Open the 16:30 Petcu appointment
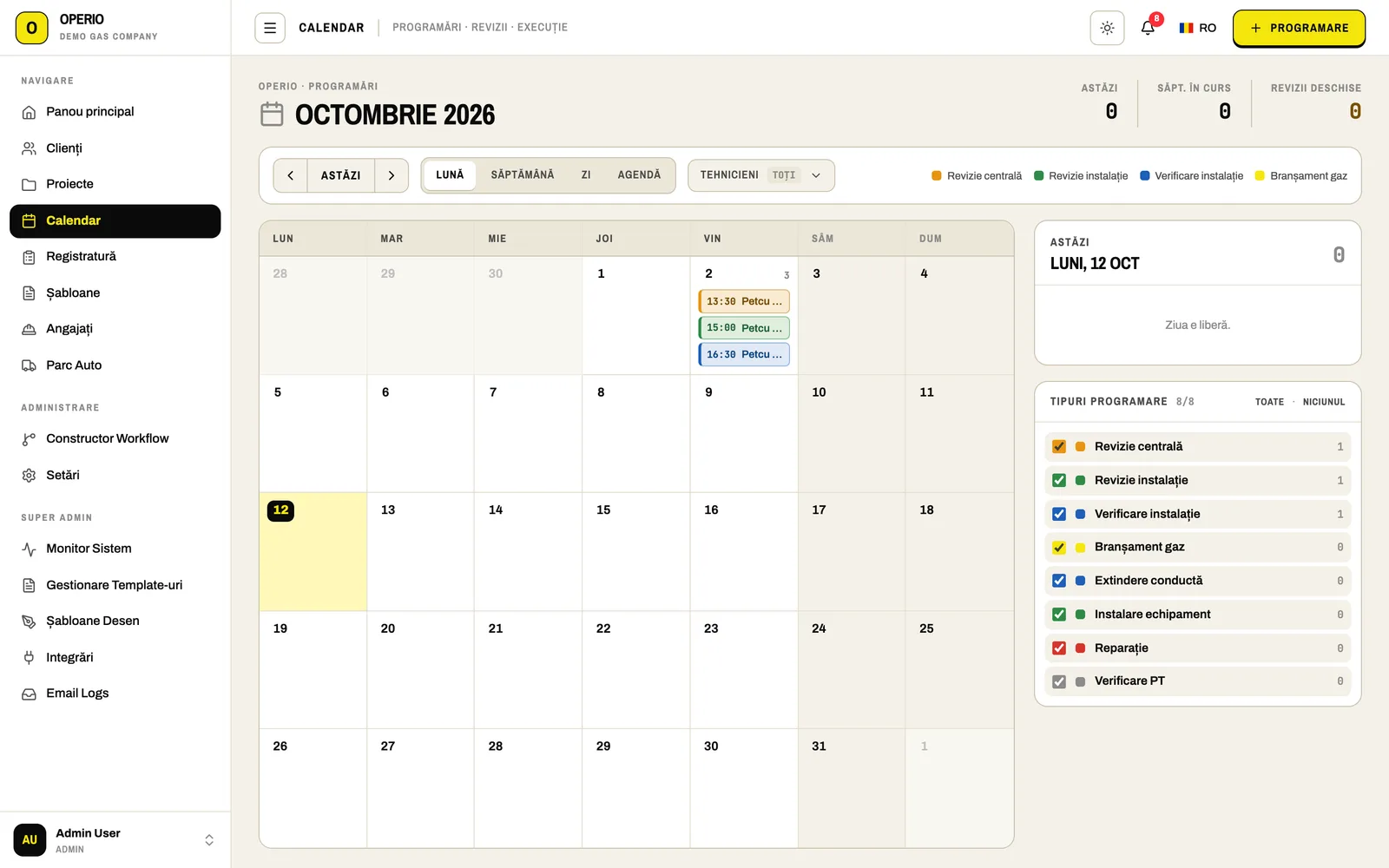 pos(744,354)
